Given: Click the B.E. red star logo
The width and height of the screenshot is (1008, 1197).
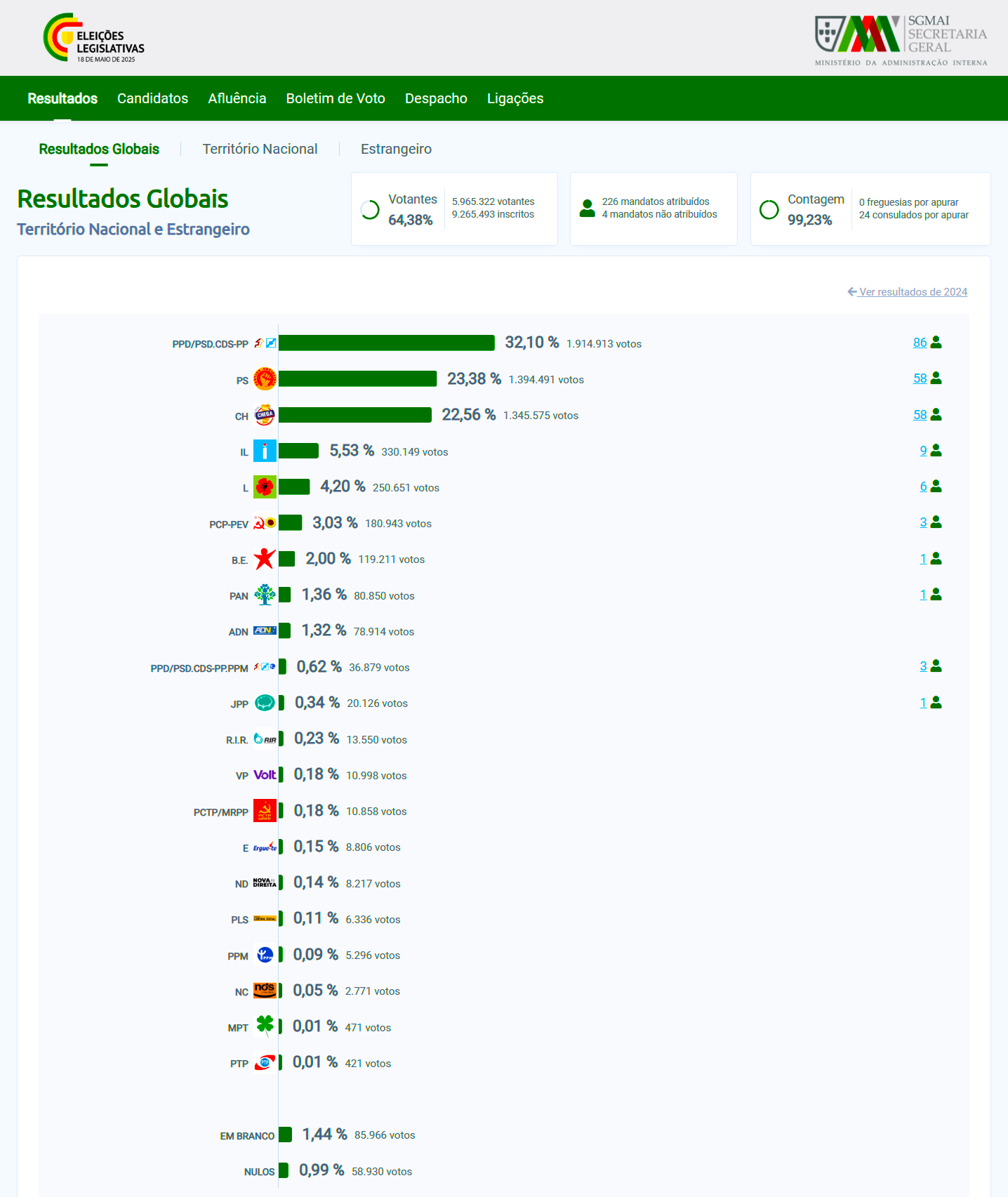Looking at the screenshot, I should pyautogui.click(x=265, y=559).
